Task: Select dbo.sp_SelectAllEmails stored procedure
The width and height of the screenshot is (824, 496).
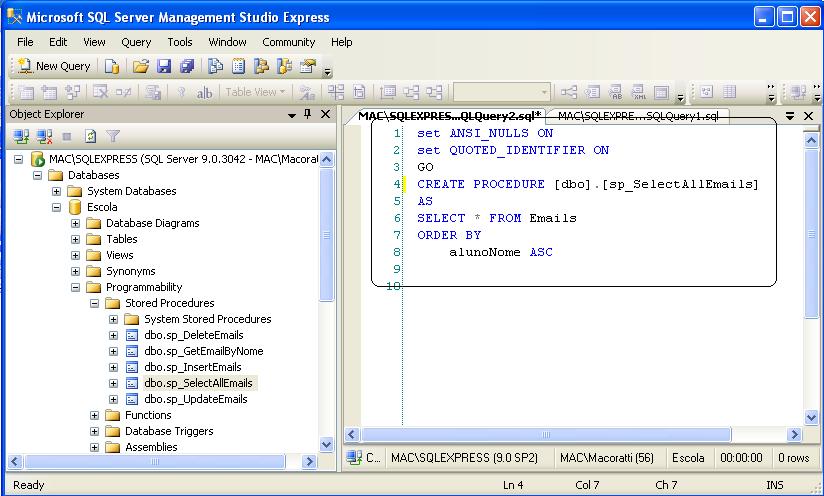Action: pos(198,383)
